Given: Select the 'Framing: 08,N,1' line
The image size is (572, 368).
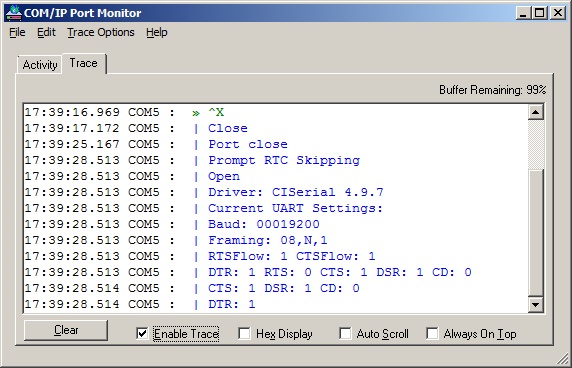Looking at the screenshot, I should (276, 240).
